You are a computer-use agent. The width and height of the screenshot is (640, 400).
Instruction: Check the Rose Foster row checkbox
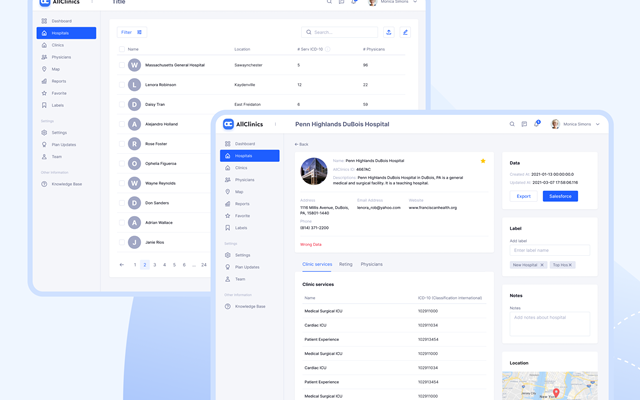pyautogui.click(x=122, y=144)
